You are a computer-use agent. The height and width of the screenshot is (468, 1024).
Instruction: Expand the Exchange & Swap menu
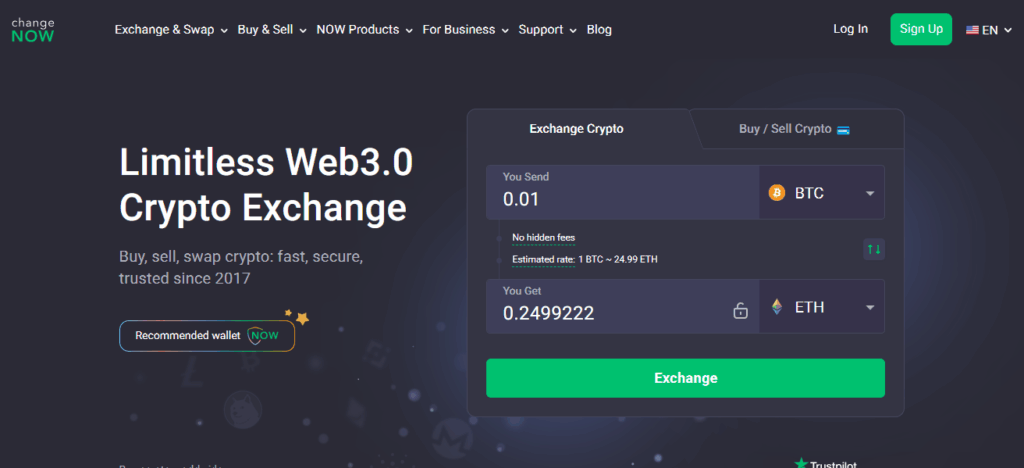pos(171,30)
